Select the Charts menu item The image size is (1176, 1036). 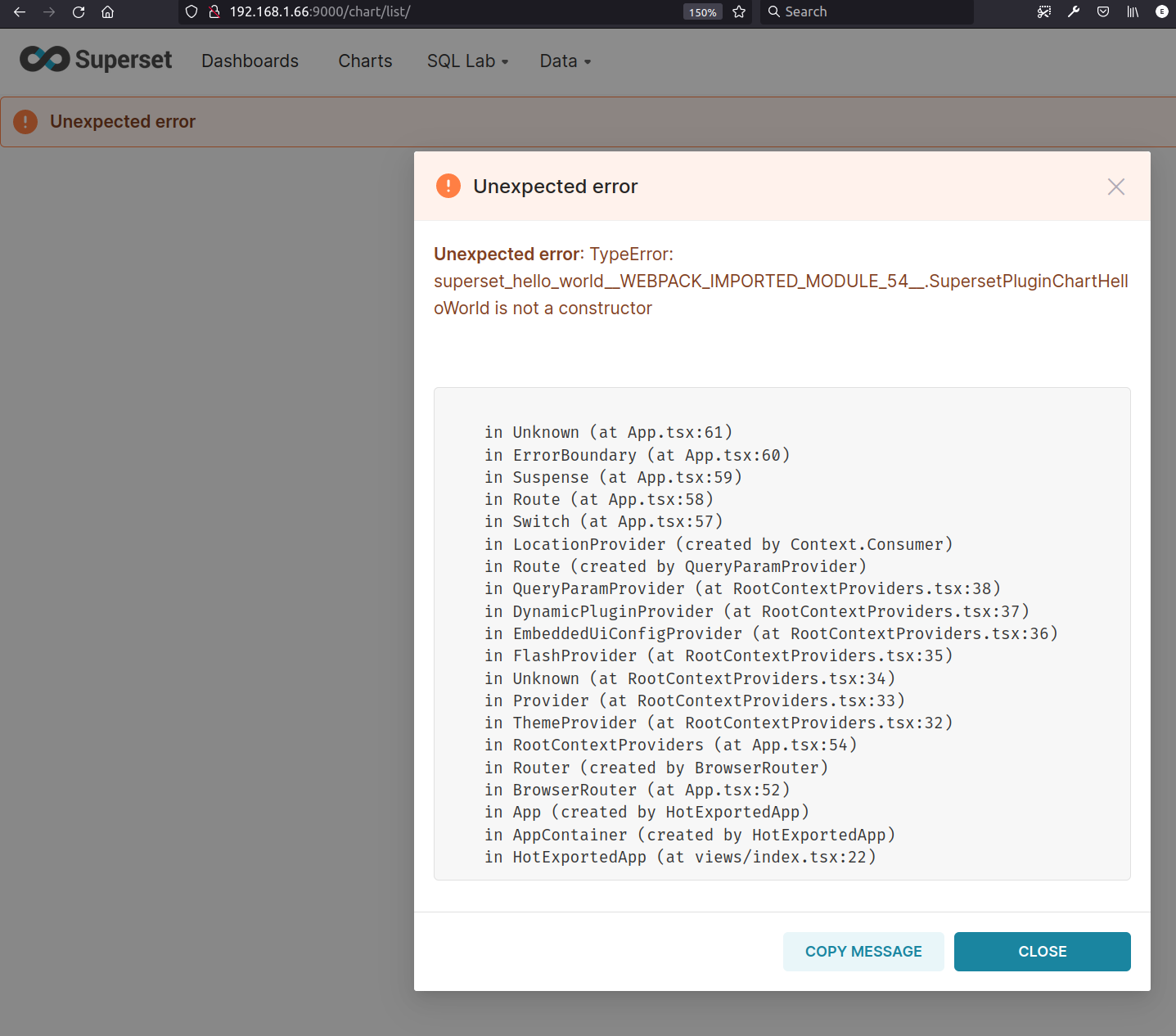(x=364, y=61)
